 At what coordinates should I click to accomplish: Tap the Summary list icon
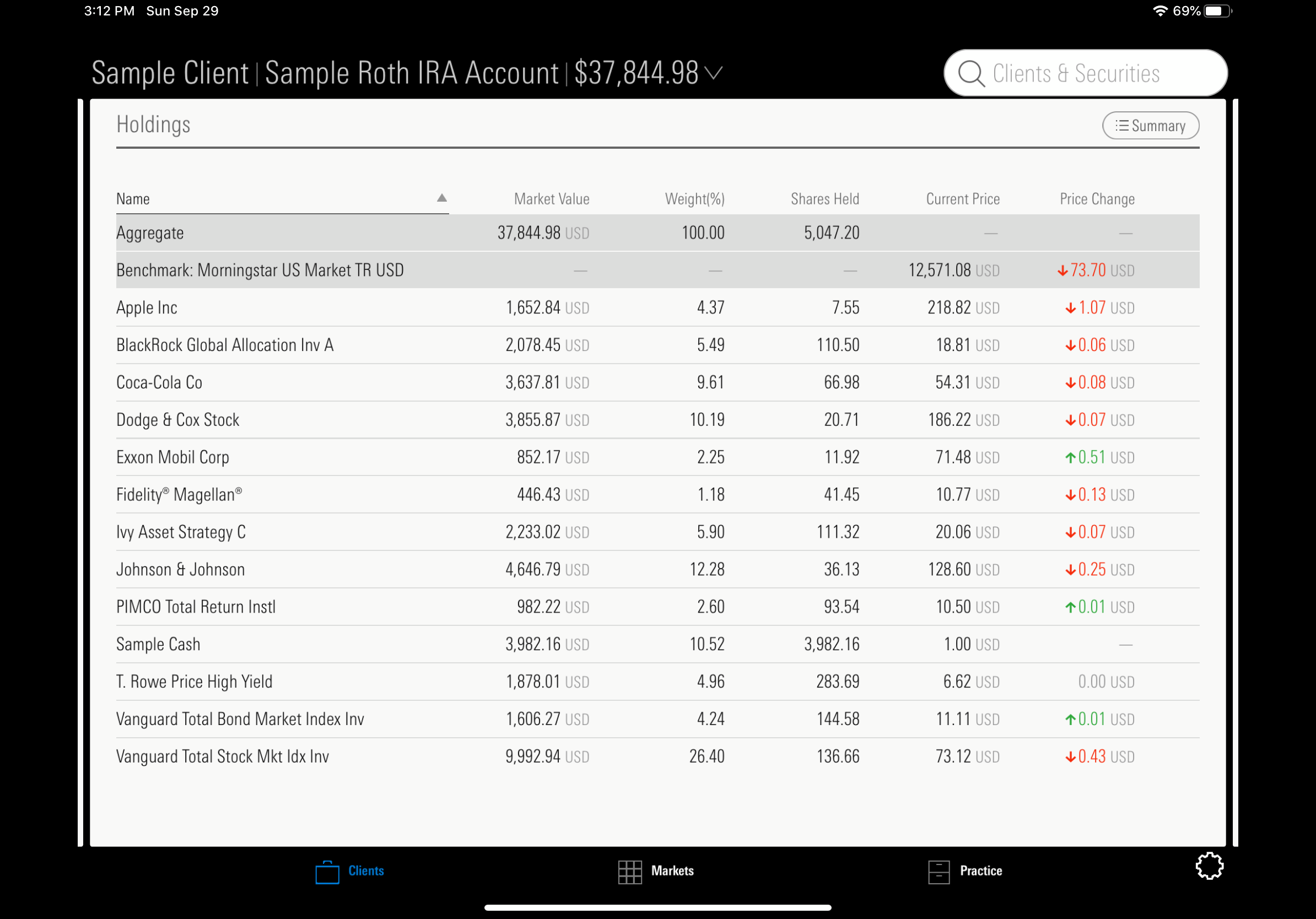click(1121, 126)
